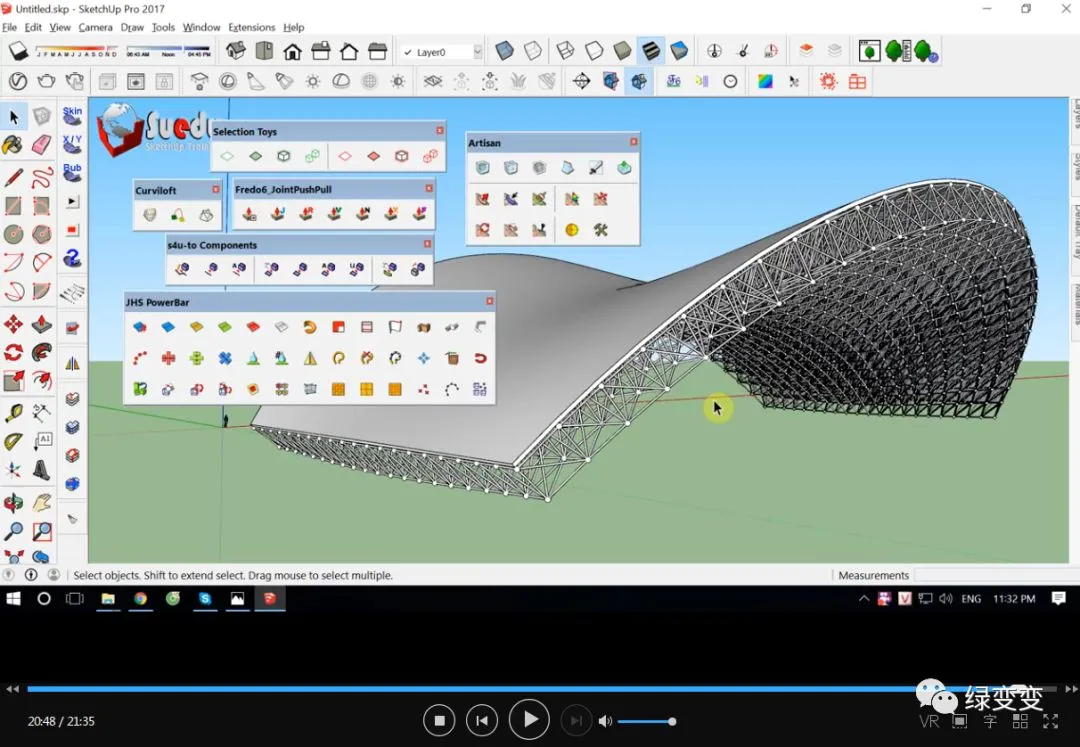This screenshot has height=747, width=1080.
Task: Play the video
Action: click(x=529, y=720)
